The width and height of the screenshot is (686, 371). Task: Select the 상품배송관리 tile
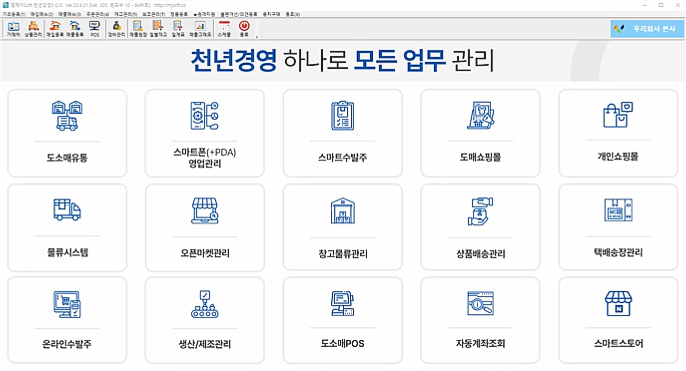pos(480,228)
